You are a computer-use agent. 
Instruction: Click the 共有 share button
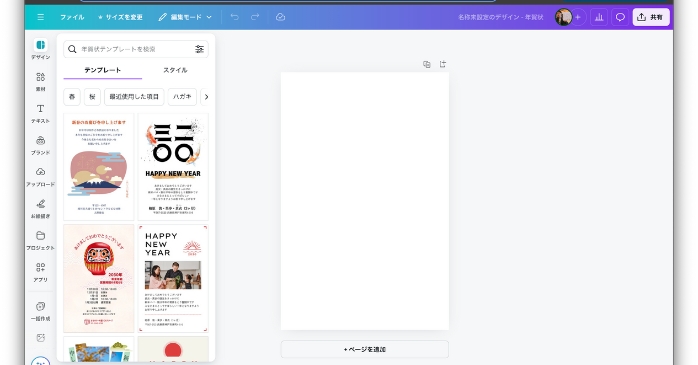click(651, 17)
